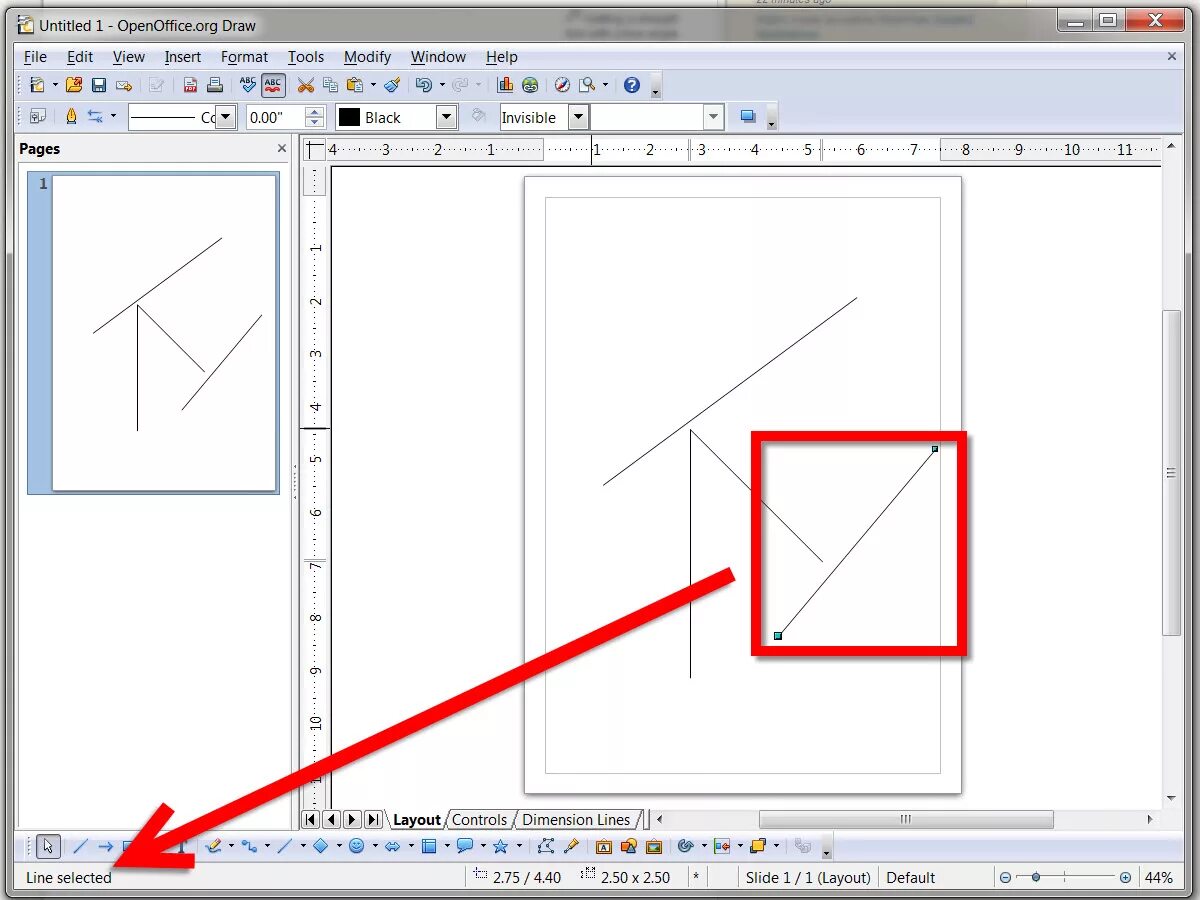Go to last tab with navigation arrow
1200x900 pixels.
373,819
